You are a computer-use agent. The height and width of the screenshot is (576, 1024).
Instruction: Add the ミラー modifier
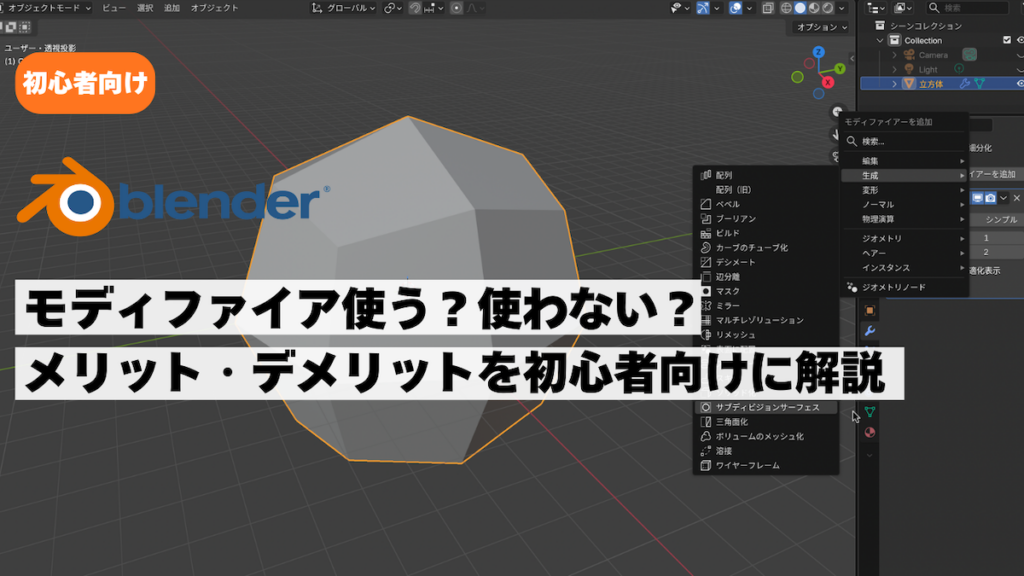(727, 305)
